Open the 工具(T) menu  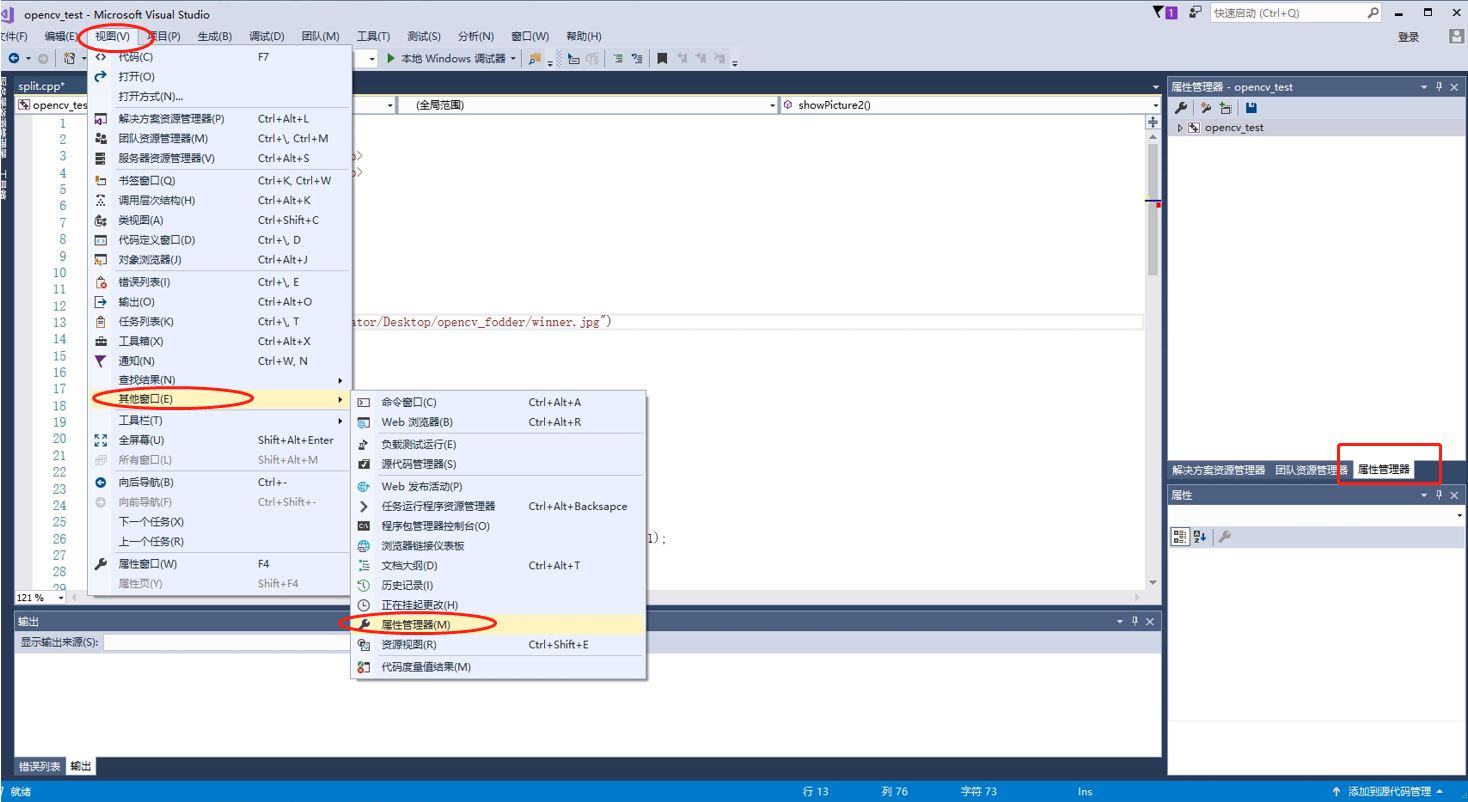373,36
